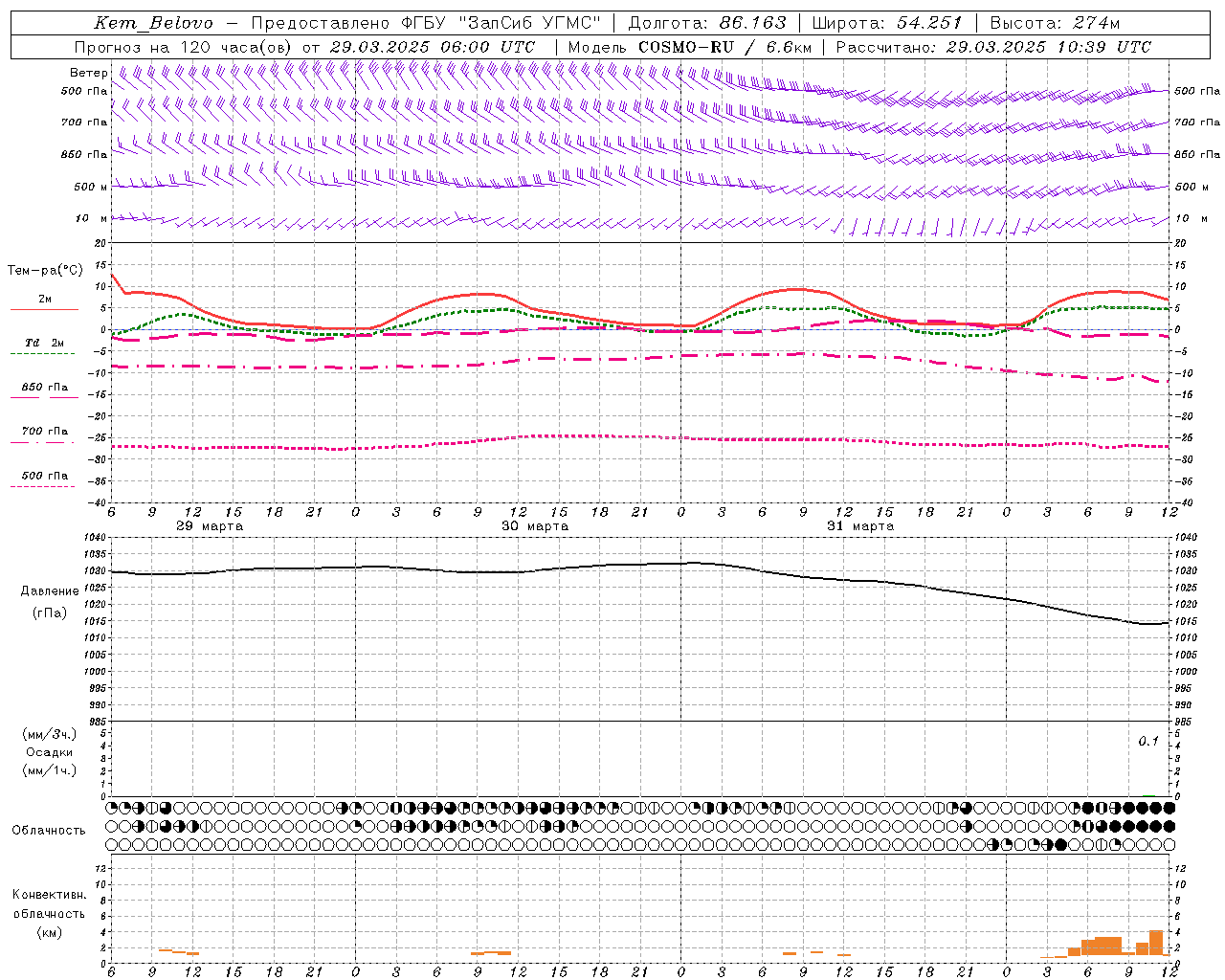Click the 10 м wind level label on left
Viewport: 1225px width, 980px height.
[x=91, y=218]
